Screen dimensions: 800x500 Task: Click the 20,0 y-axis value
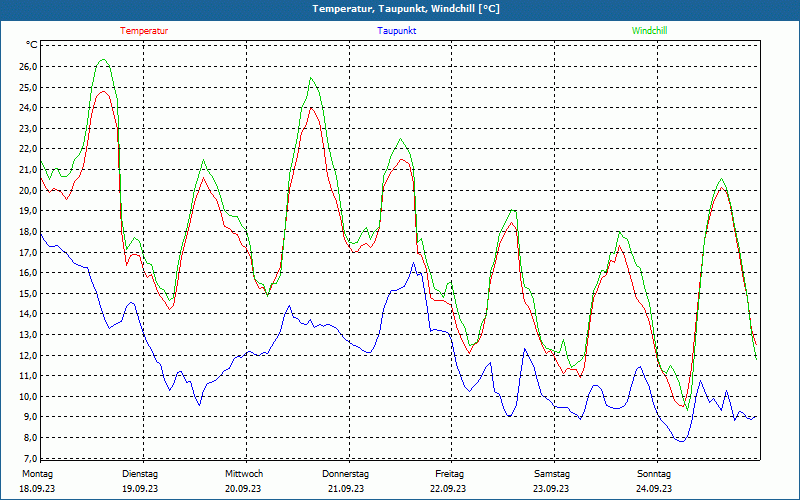(x=28, y=190)
